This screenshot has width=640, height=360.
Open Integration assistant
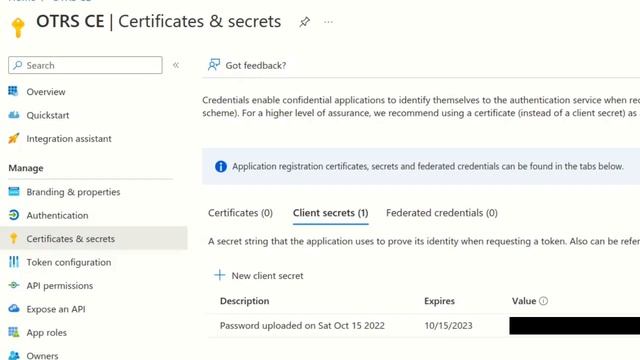pyautogui.click(x=69, y=139)
